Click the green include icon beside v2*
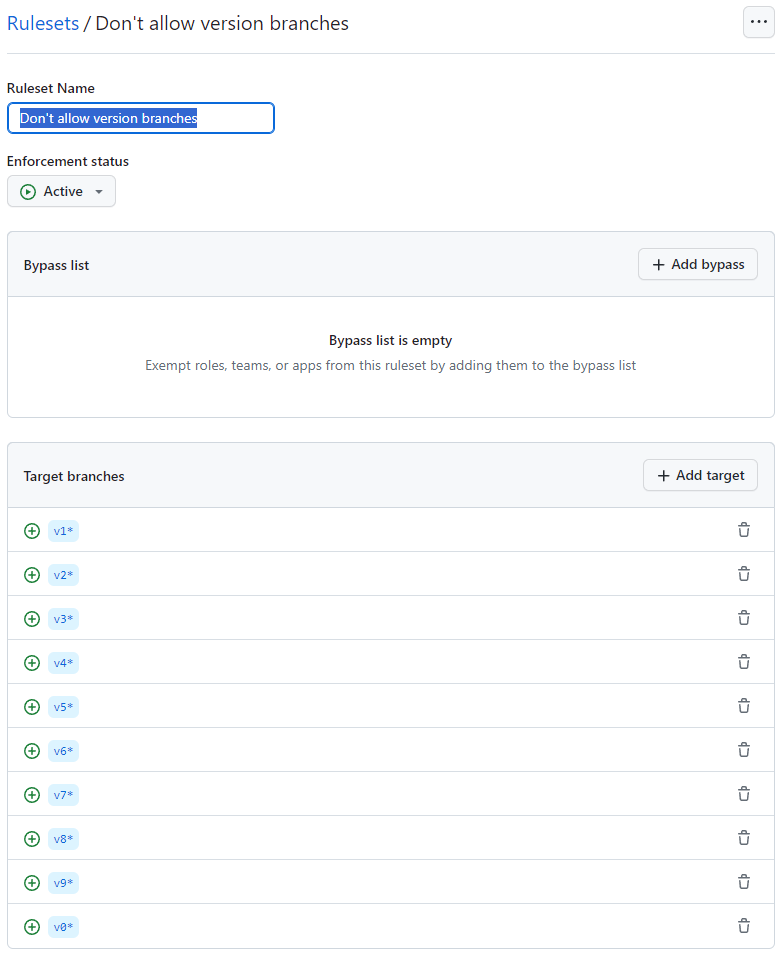779x953 pixels. pos(32,575)
